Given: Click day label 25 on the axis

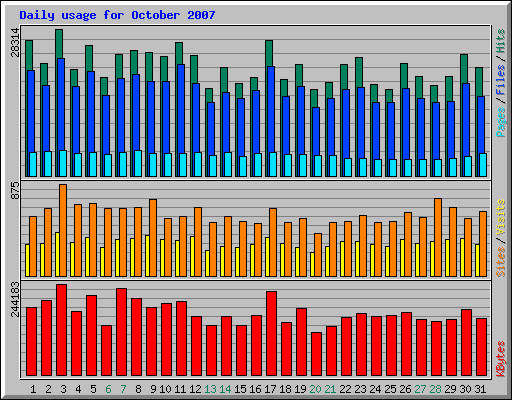Looking at the screenshot, I should point(390,389).
